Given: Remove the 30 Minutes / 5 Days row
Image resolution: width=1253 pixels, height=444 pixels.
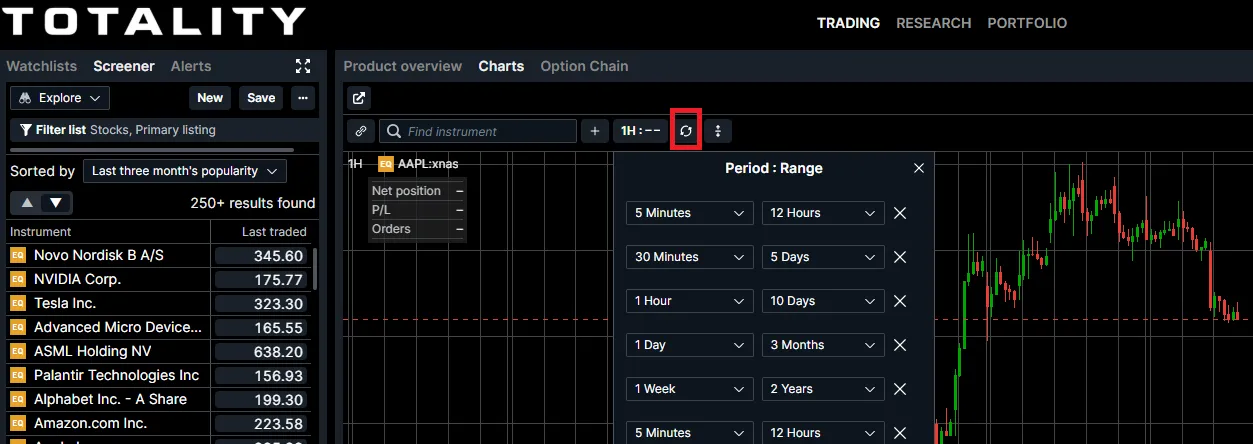Looking at the screenshot, I should click(900, 257).
